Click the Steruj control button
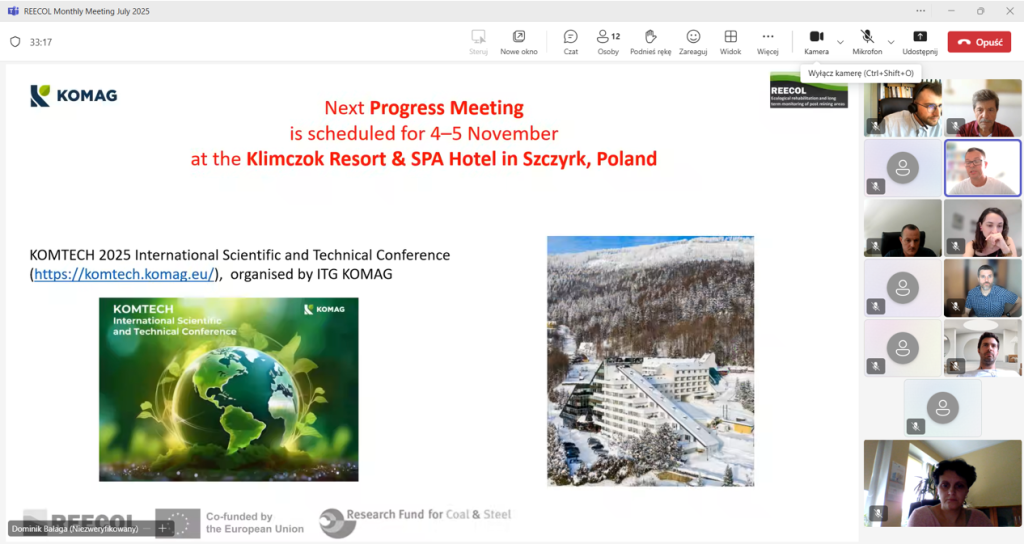The height and width of the screenshot is (544, 1024). (x=478, y=42)
